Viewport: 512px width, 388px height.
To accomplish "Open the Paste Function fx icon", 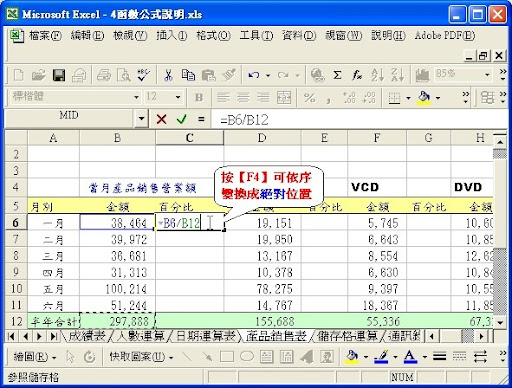I will pyautogui.click(x=357, y=75).
